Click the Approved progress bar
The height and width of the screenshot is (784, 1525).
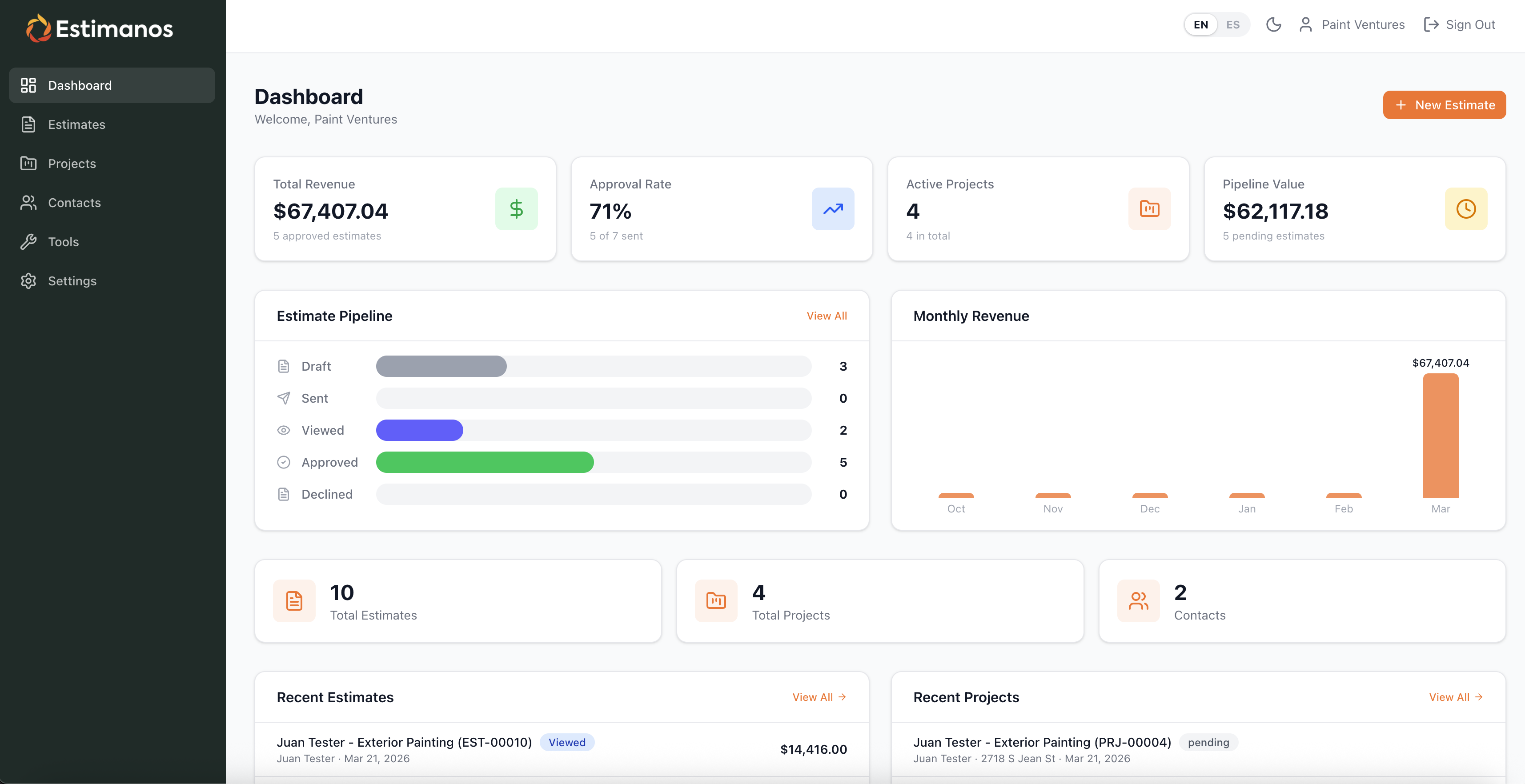[x=484, y=462]
